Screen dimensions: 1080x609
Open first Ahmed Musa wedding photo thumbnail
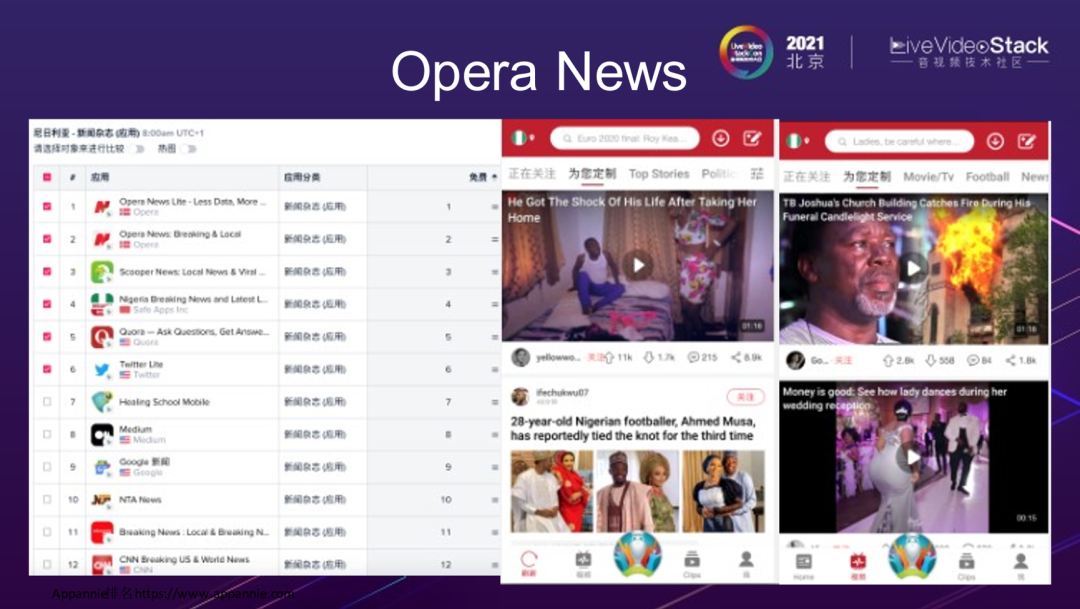click(x=552, y=491)
